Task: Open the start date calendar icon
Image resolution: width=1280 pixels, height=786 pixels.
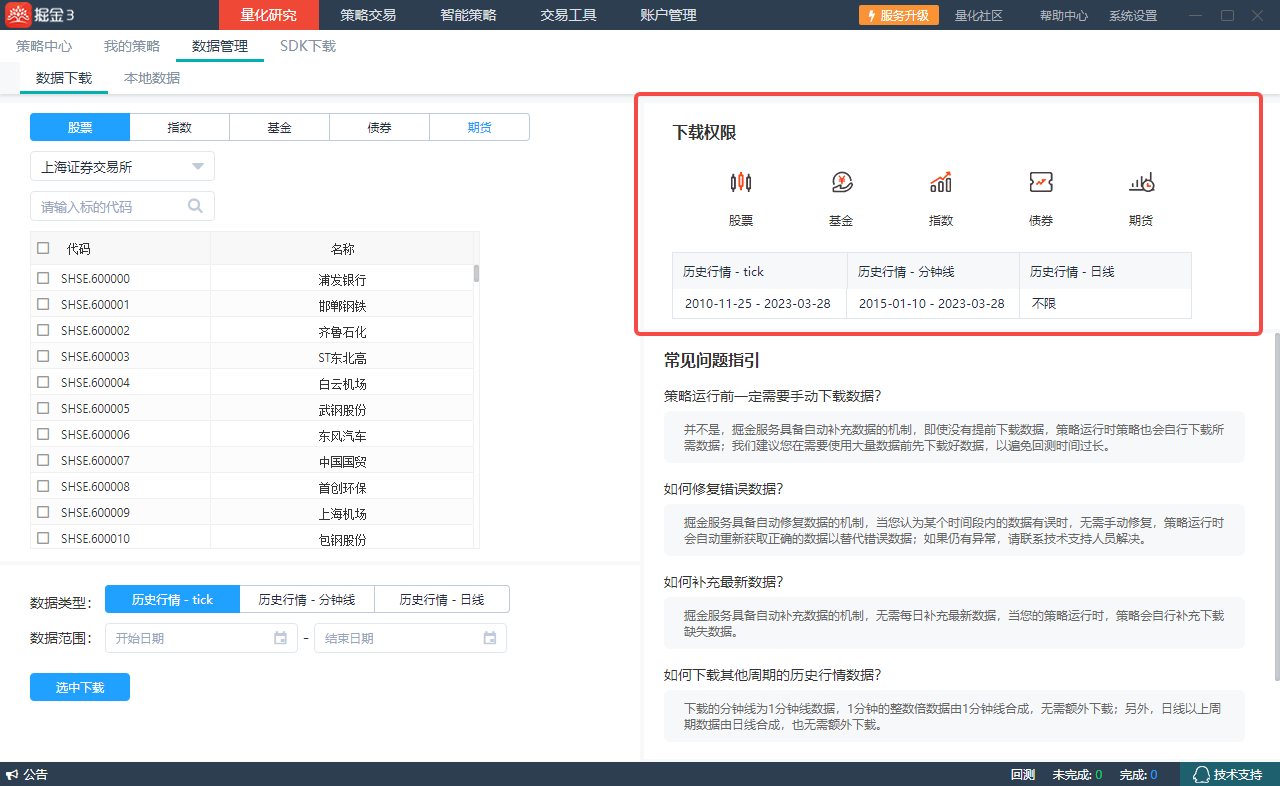Action: pyautogui.click(x=280, y=638)
